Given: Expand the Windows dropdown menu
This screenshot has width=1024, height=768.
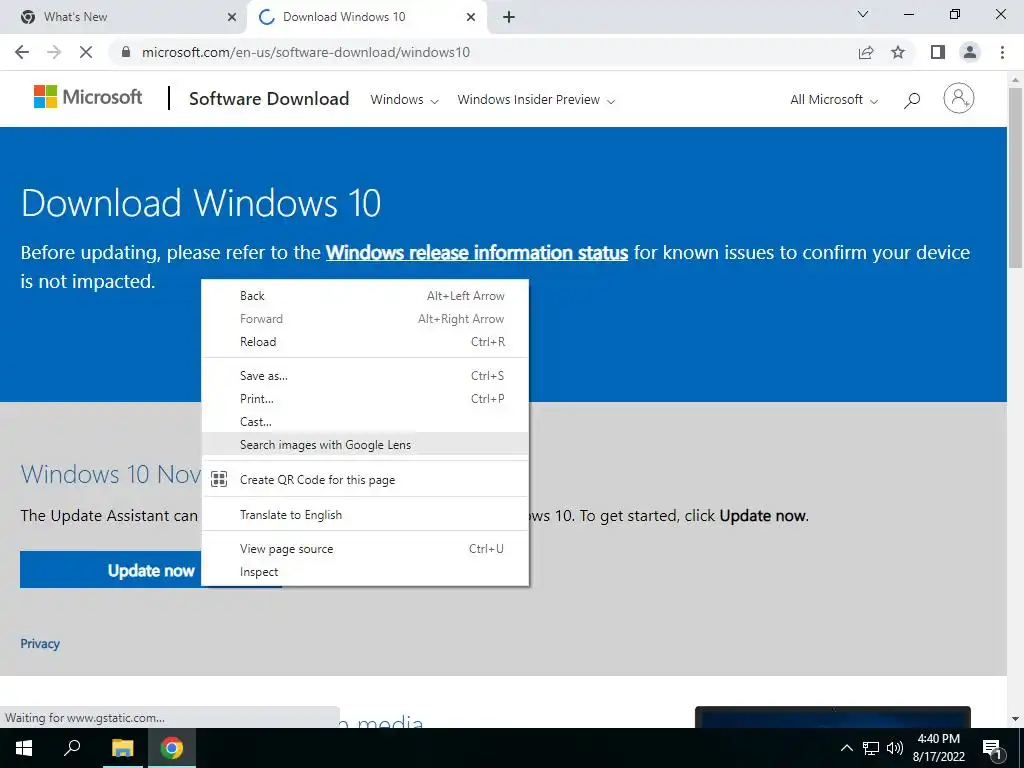Looking at the screenshot, I should coord(404,99).
